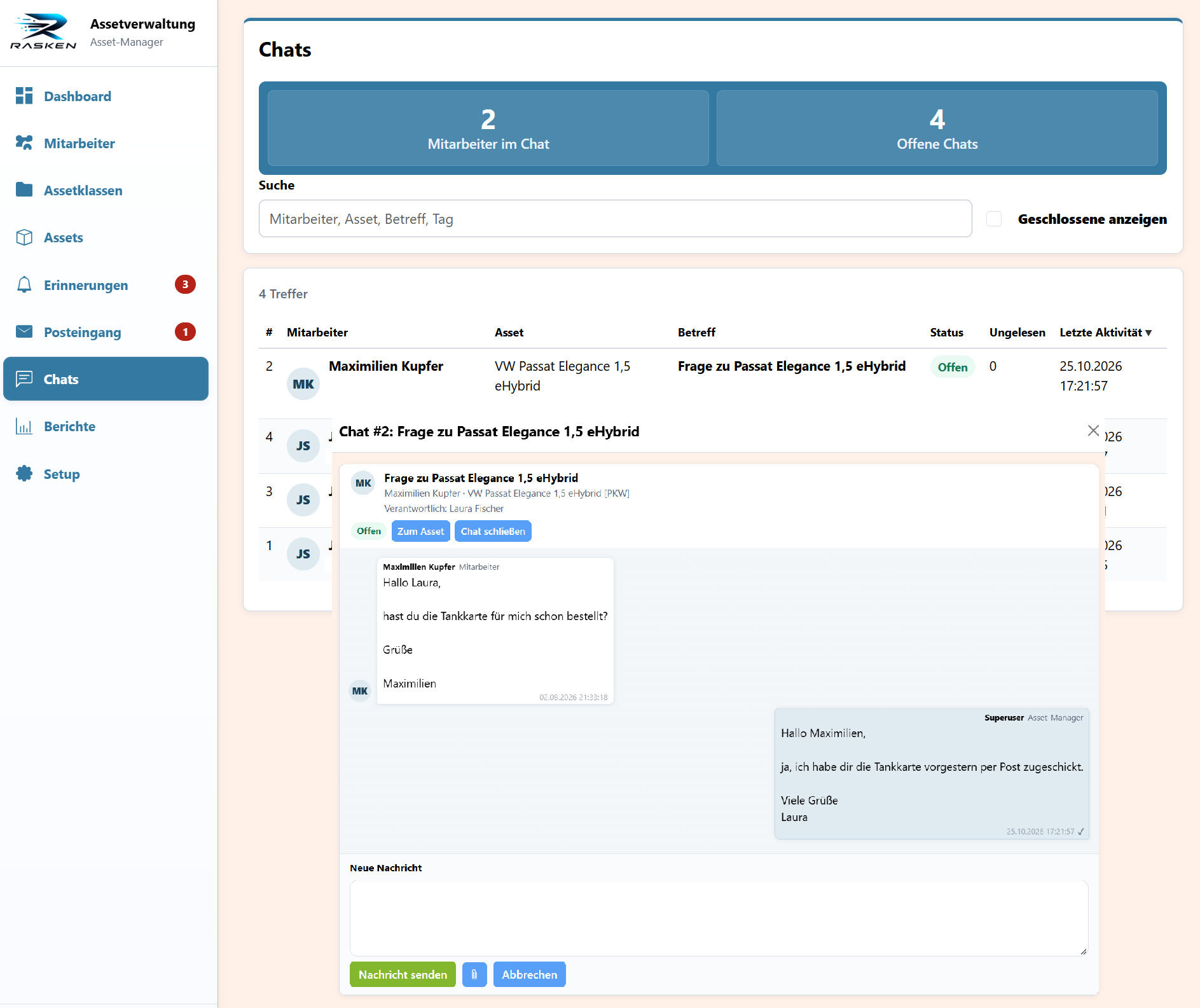Enable Geschlossene anzeigen checkbox

pos(994,219)
